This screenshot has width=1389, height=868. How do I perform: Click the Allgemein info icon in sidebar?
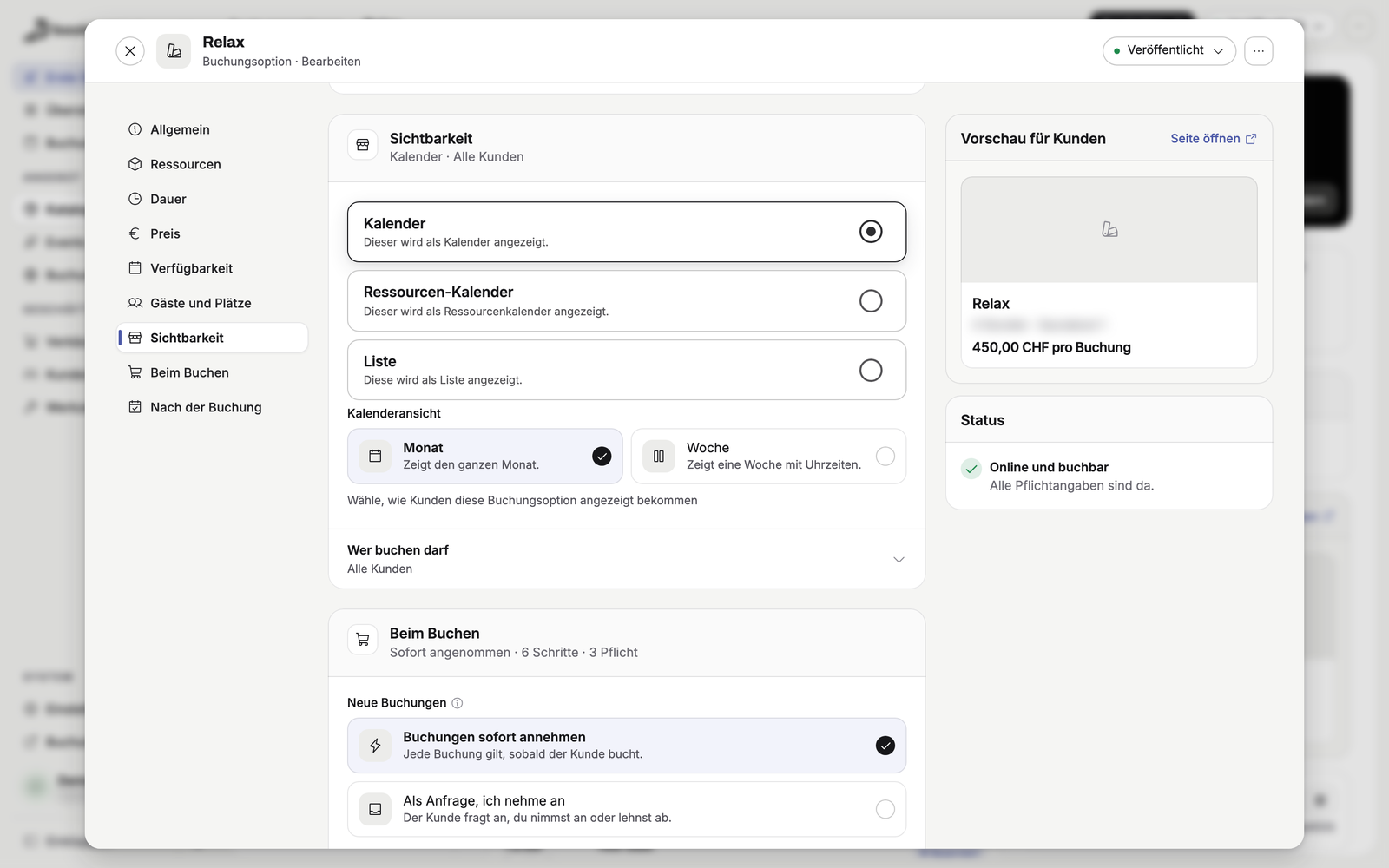135,129
